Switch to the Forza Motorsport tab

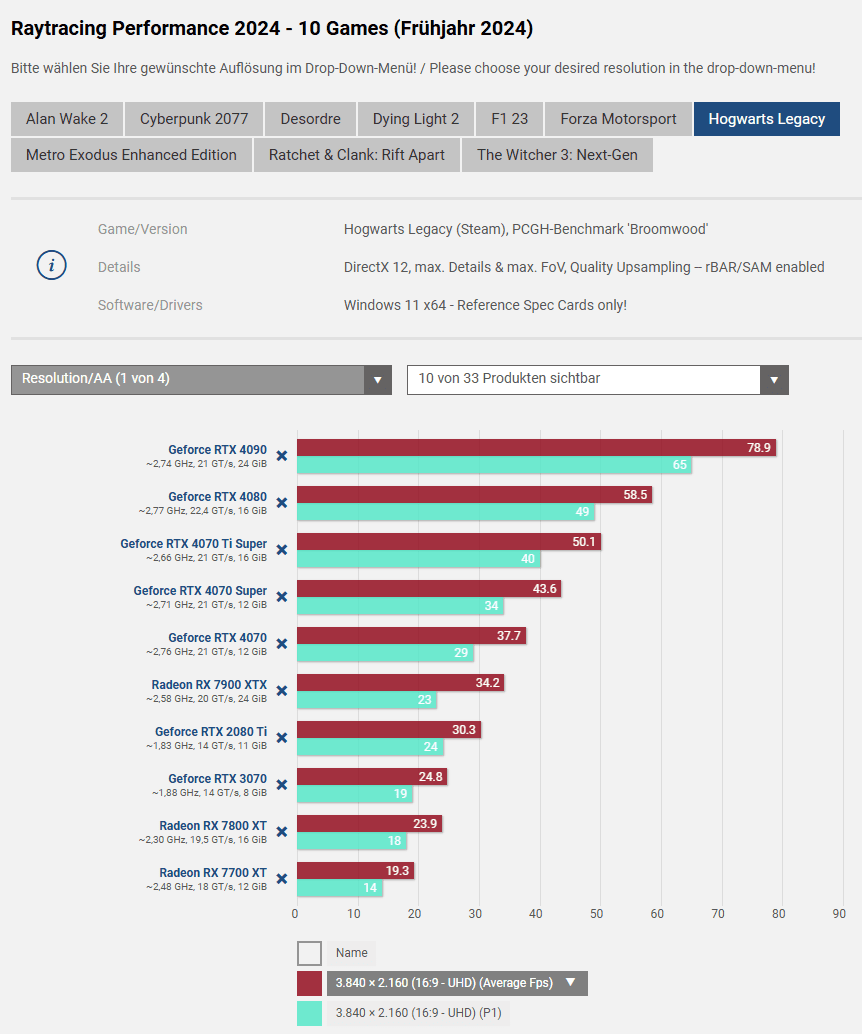[x=618, y=119]
